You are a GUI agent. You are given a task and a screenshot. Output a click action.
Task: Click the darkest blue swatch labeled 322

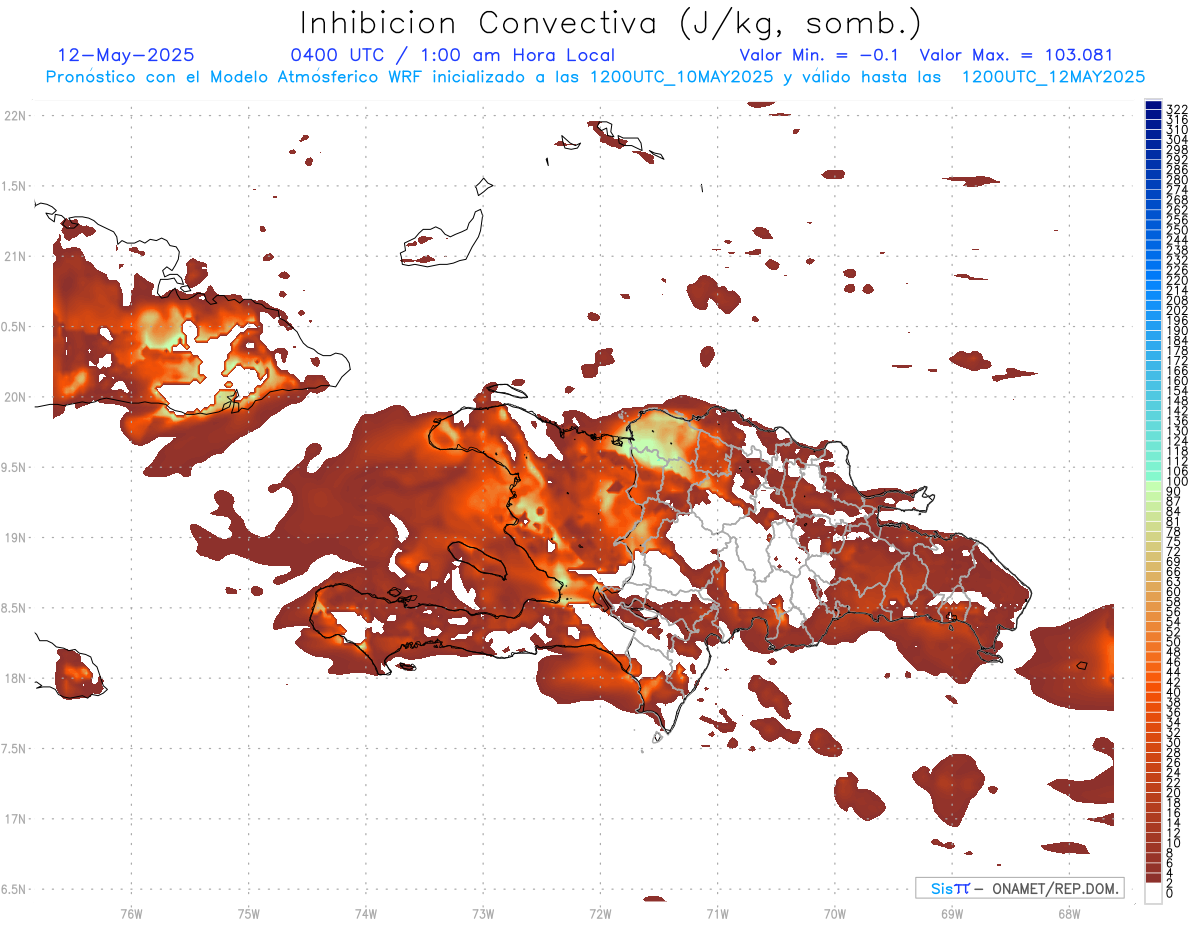(1153, 106)
